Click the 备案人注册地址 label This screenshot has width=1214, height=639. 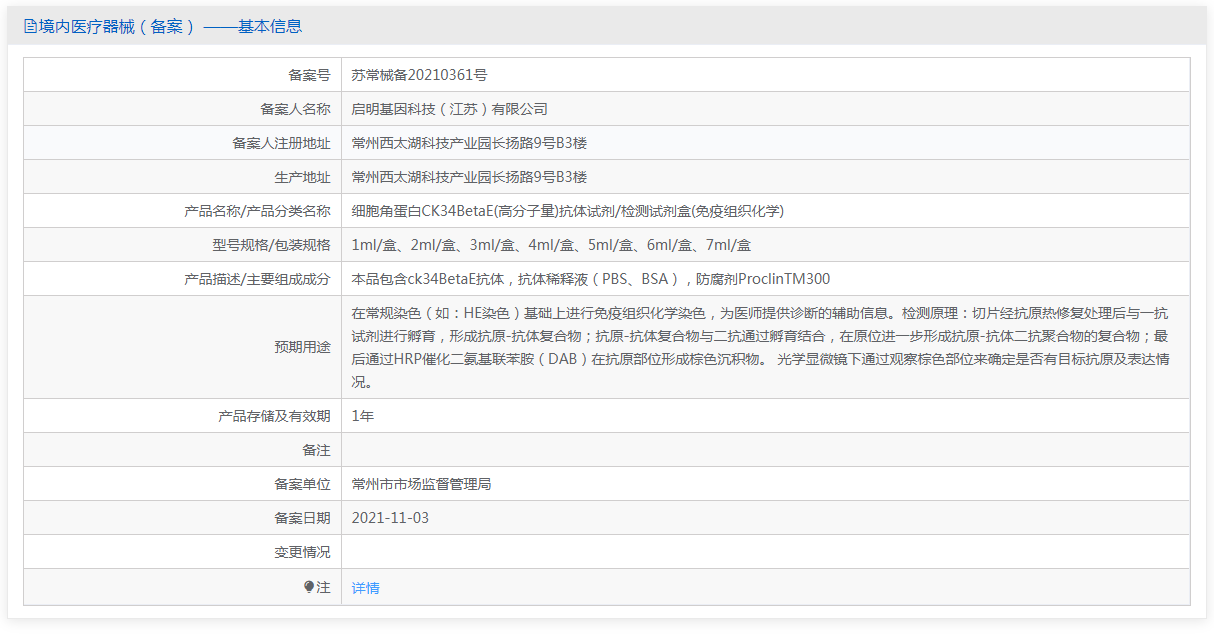point(281,143)
